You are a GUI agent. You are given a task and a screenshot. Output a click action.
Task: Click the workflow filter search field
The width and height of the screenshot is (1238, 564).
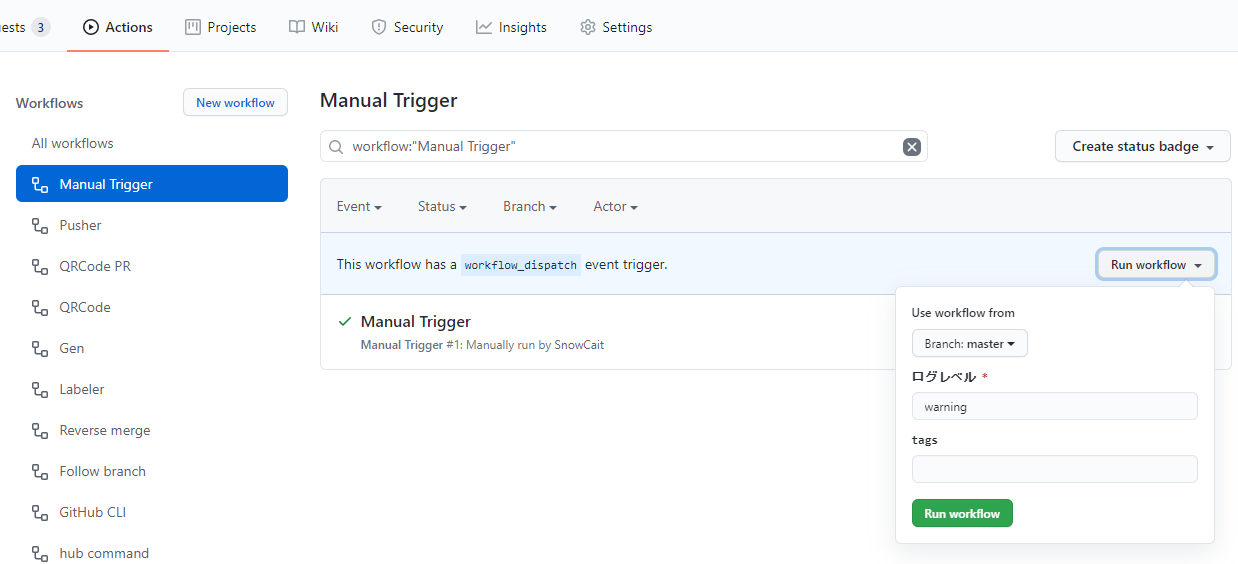coord(623,146)
